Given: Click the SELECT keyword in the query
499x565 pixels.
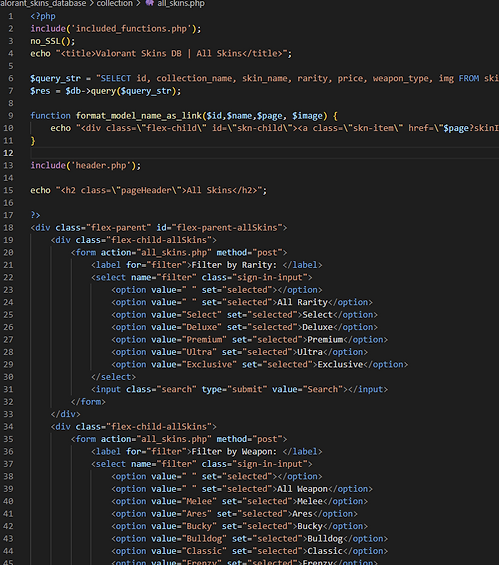Looking at the screenshot, I should [116, 78].
